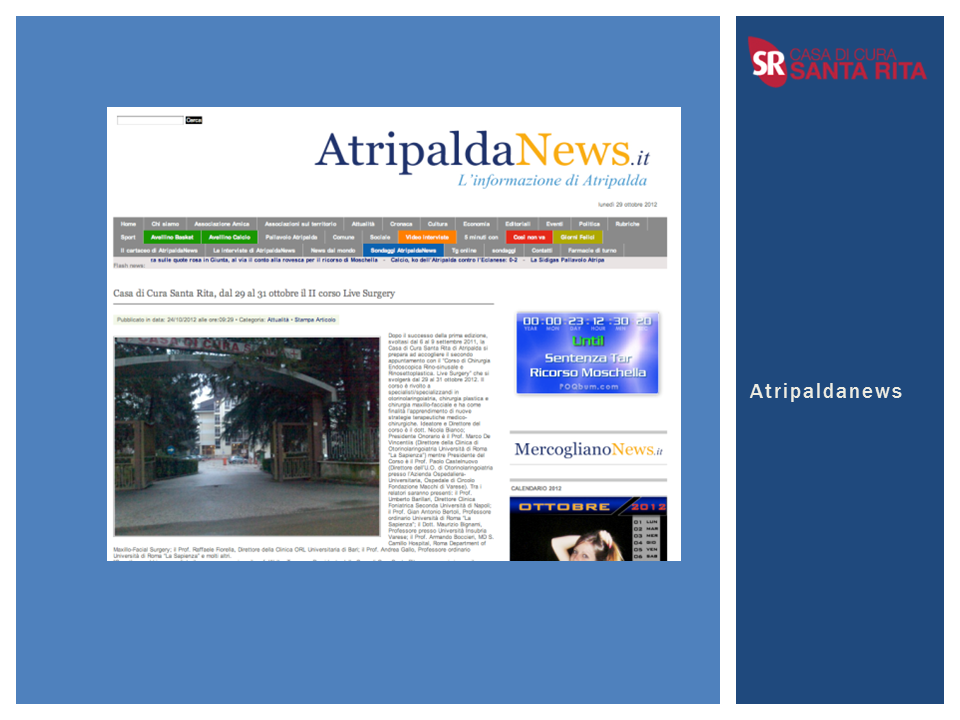
Task: Open the Sport menu item
Action: click(x=128, y=237)
